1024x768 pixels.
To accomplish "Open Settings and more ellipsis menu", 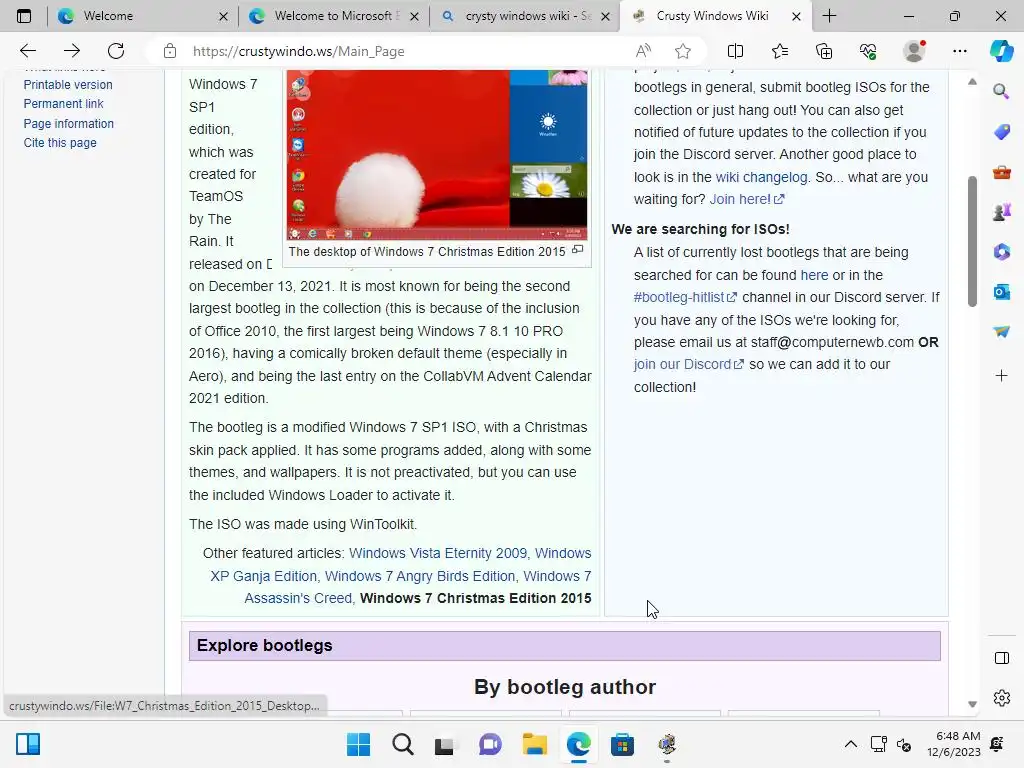I will tap(959, 51).
